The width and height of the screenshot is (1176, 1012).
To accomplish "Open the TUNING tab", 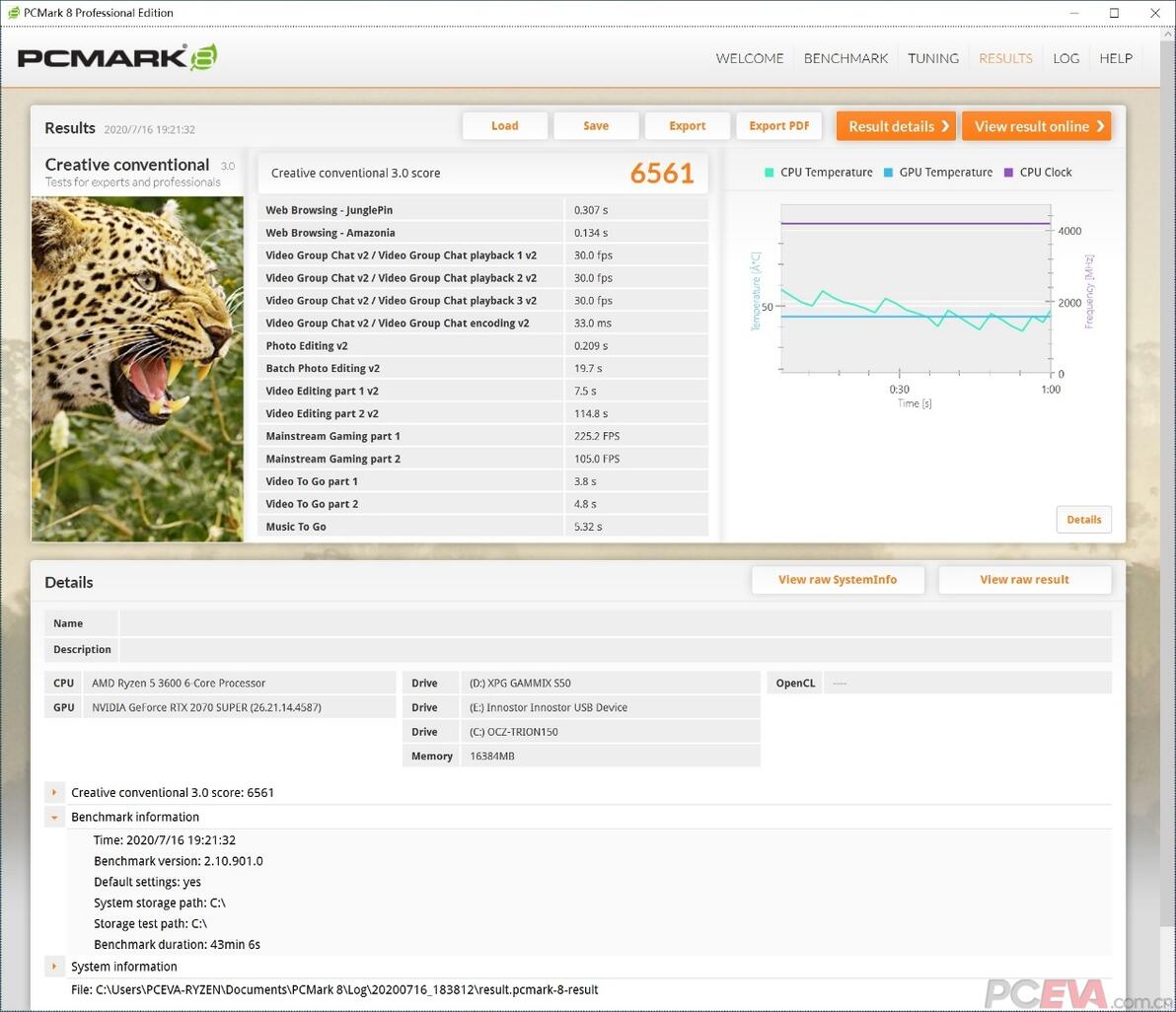I will [x=933, y=58].
